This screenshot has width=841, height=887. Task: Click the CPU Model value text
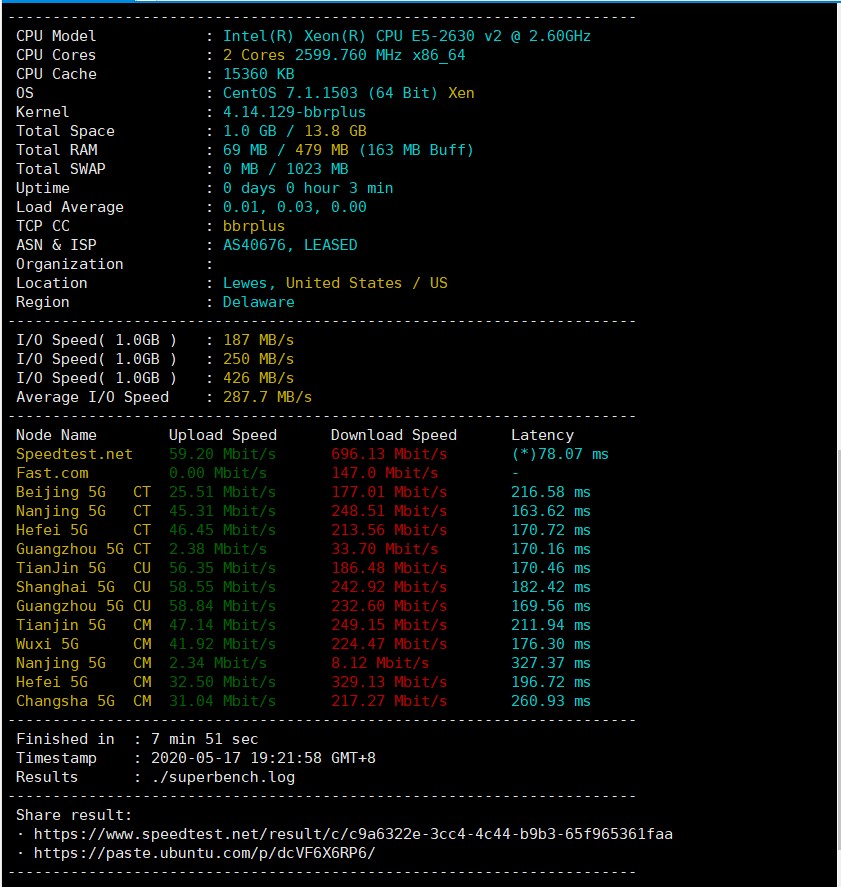tap(406, 36)
